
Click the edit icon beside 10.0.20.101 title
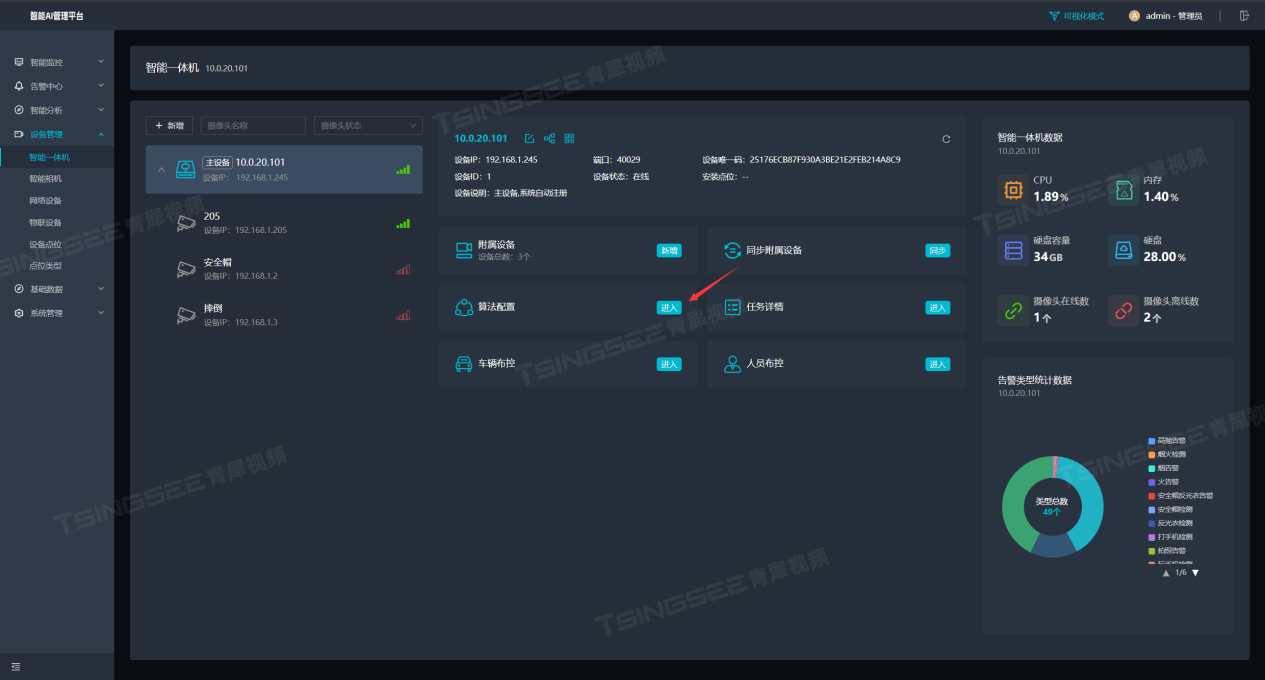click(530, 138)
